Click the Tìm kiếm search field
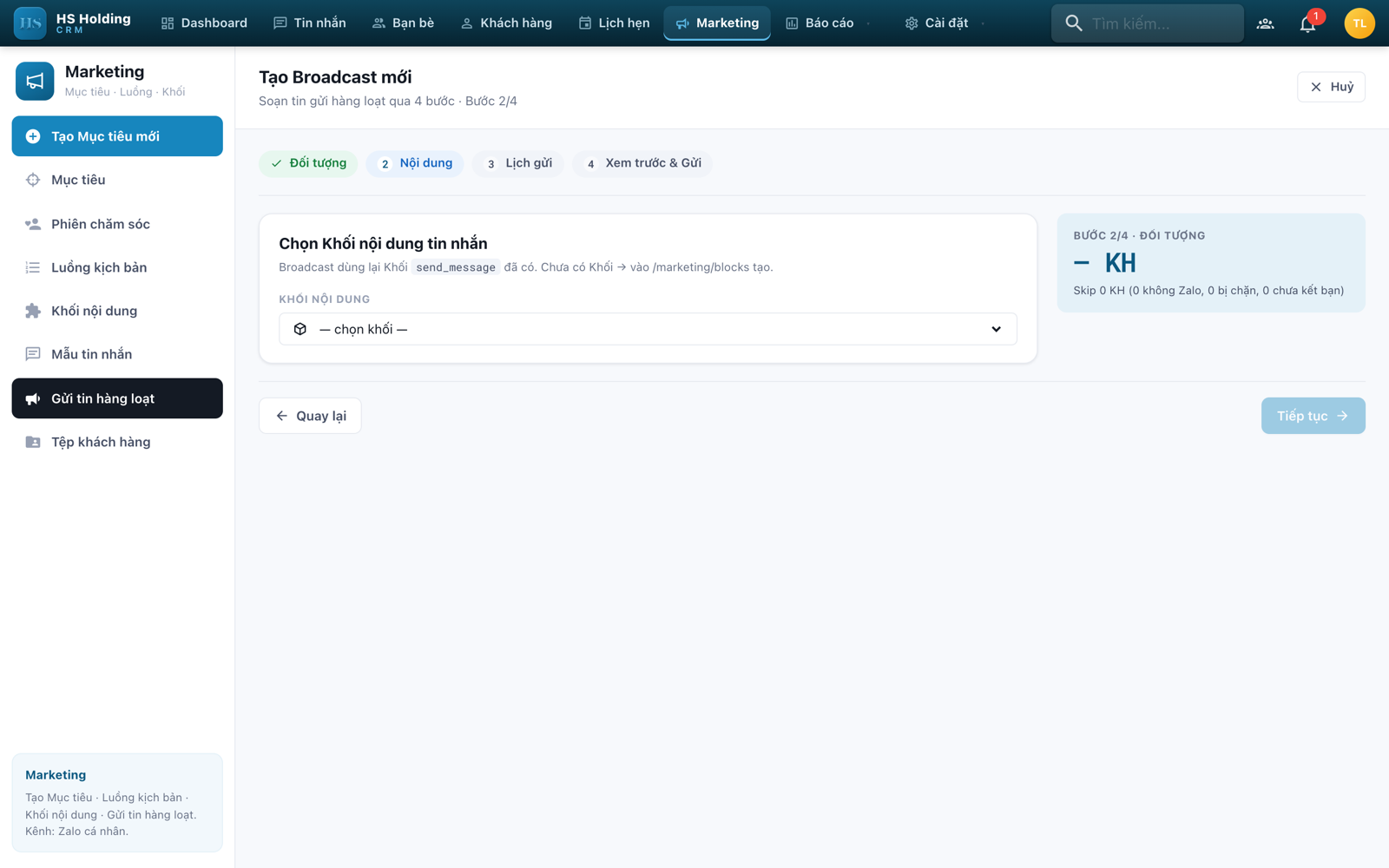Screen dimensions: 1389x868 tap(1148, 23)
